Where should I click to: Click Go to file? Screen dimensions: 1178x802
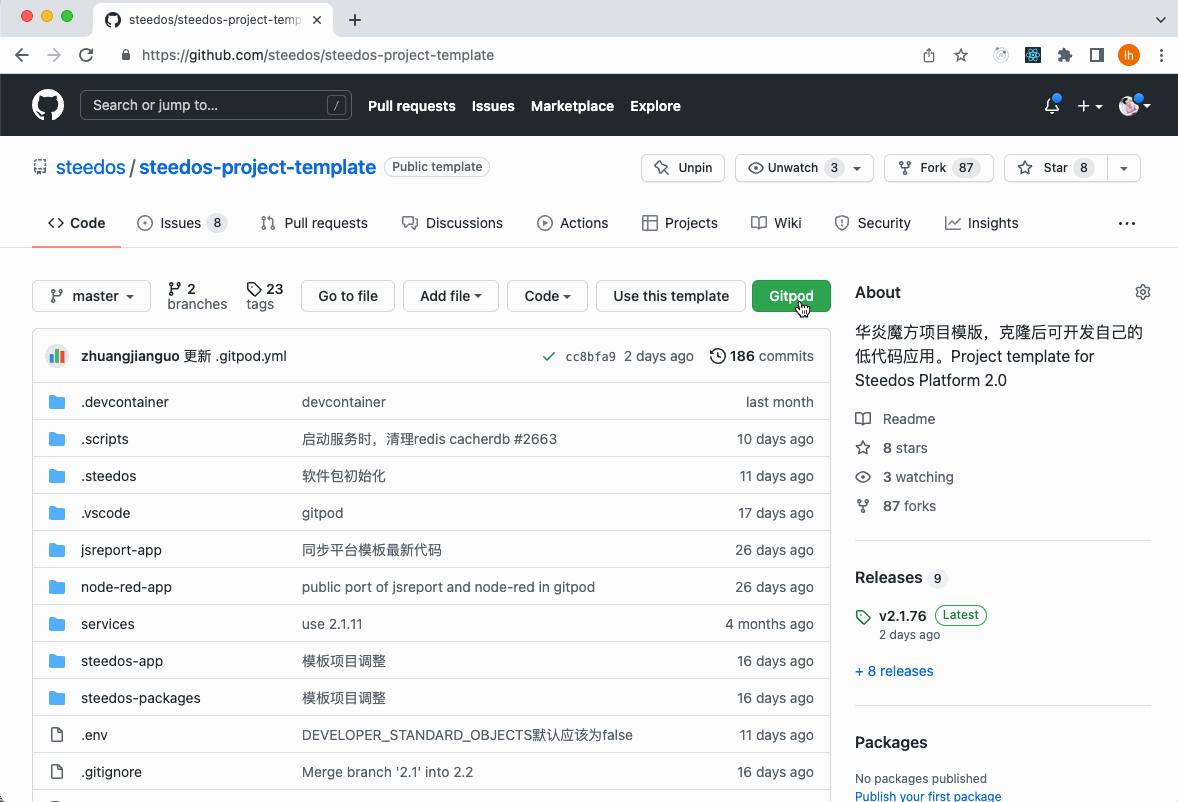coord(348,296)
